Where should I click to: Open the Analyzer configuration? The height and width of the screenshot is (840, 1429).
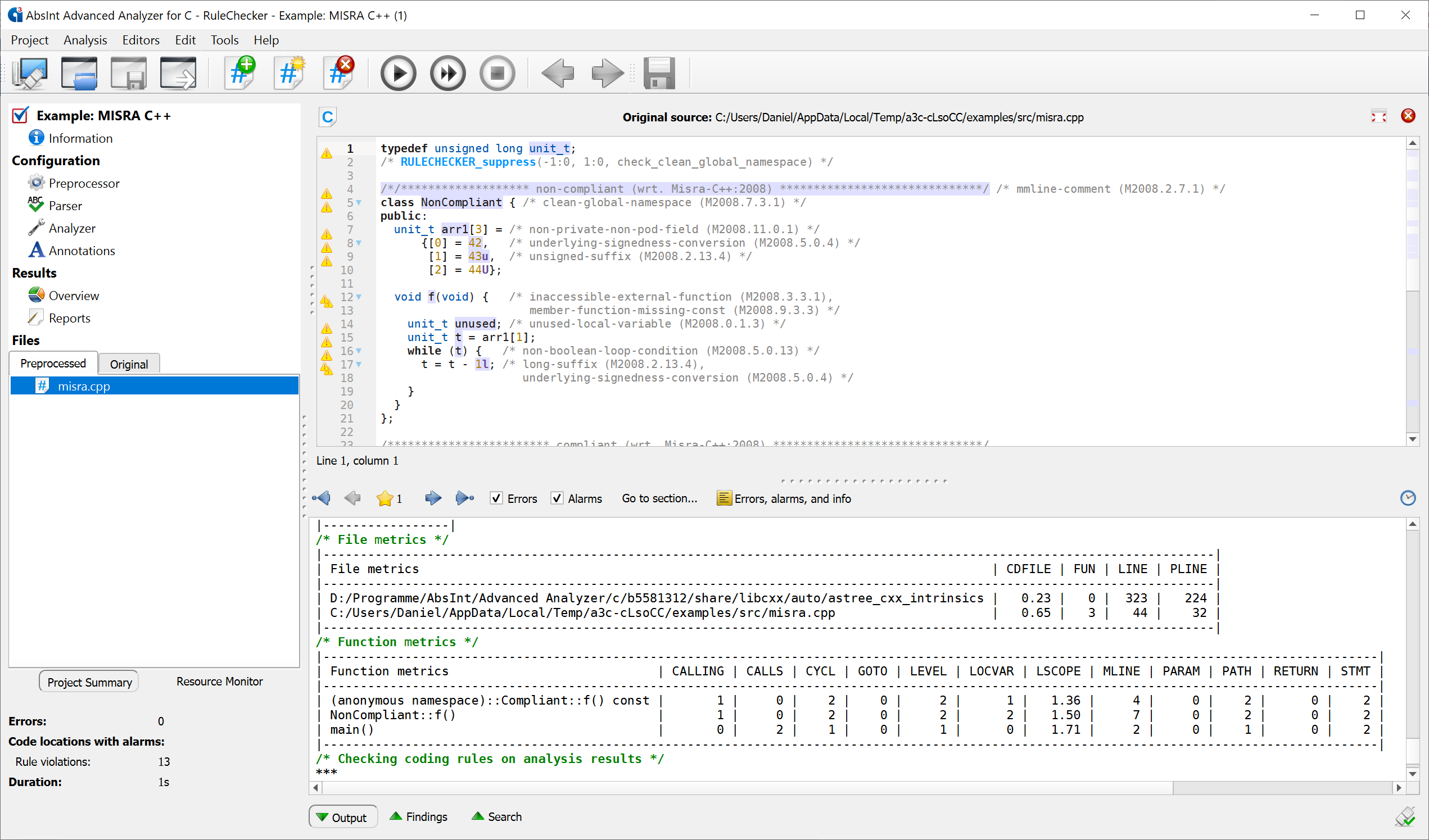pyautogui.click(x=62, y=229)
